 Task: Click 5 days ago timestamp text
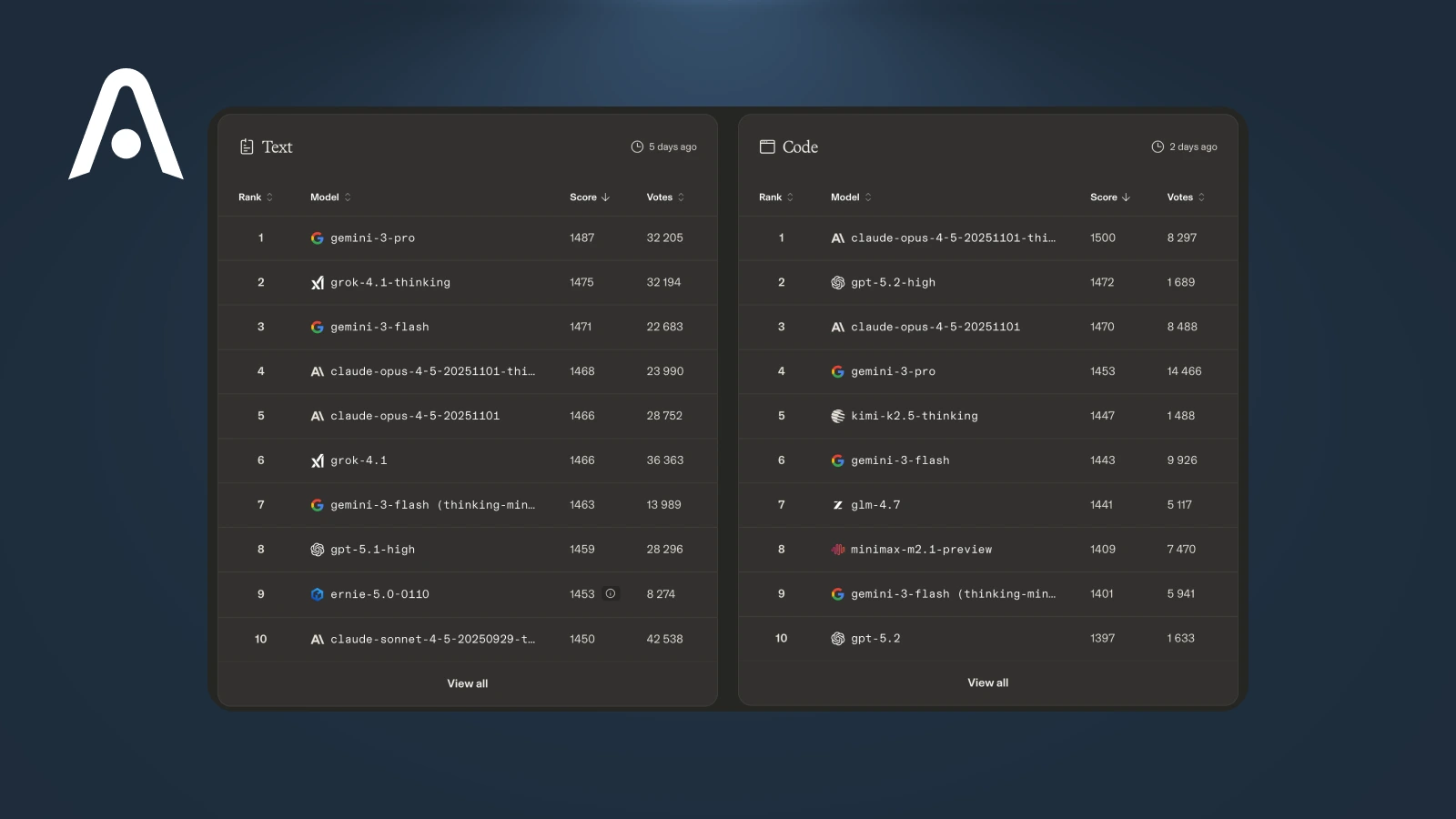tap(672, 147)
